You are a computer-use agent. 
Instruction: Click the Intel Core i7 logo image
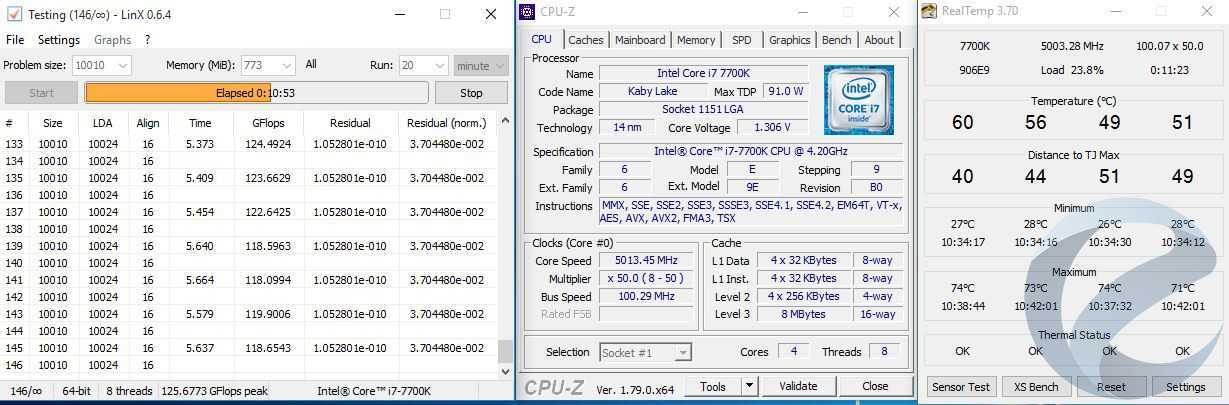point(858,100)
